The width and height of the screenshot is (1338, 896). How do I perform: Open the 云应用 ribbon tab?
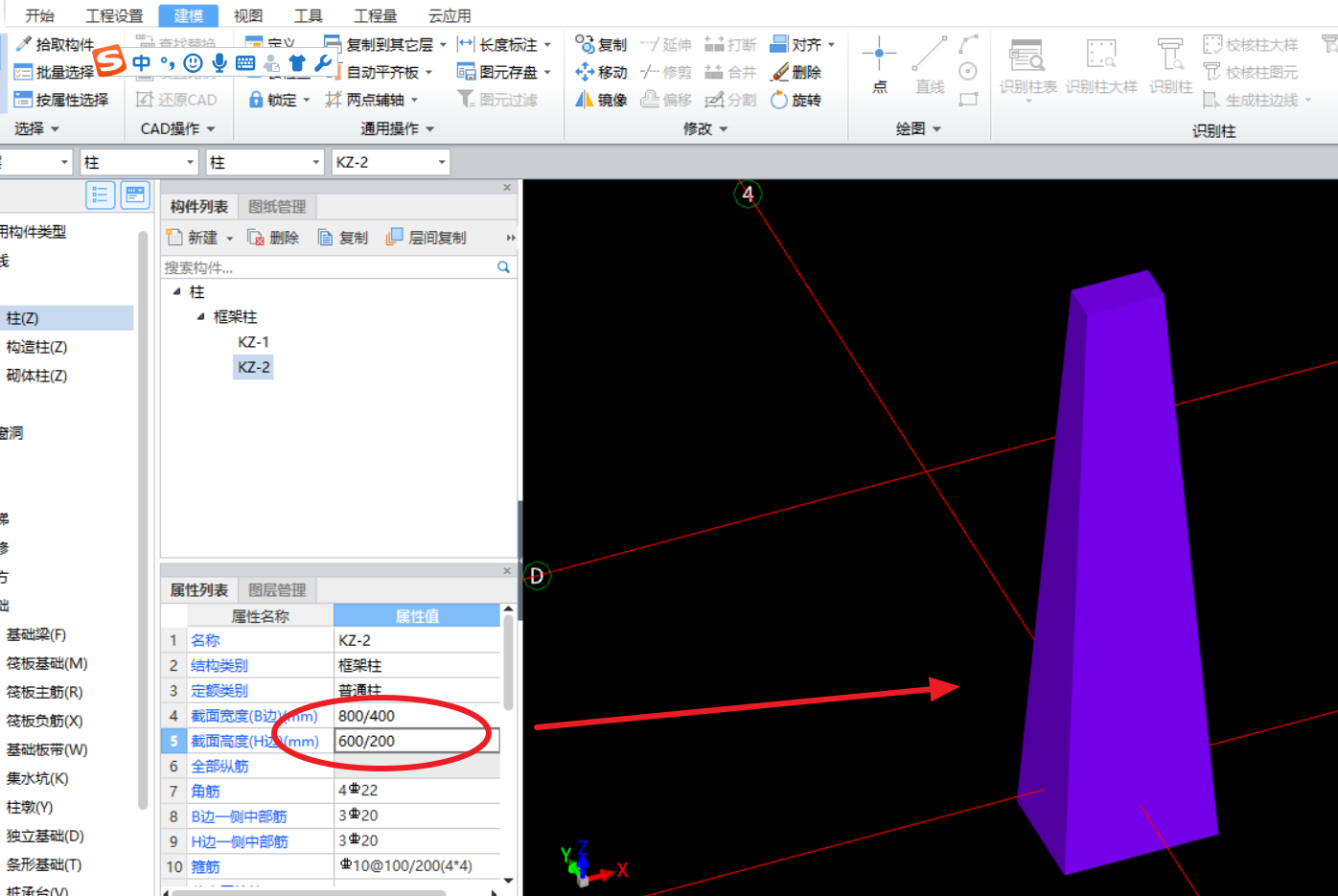pos(450,15)
